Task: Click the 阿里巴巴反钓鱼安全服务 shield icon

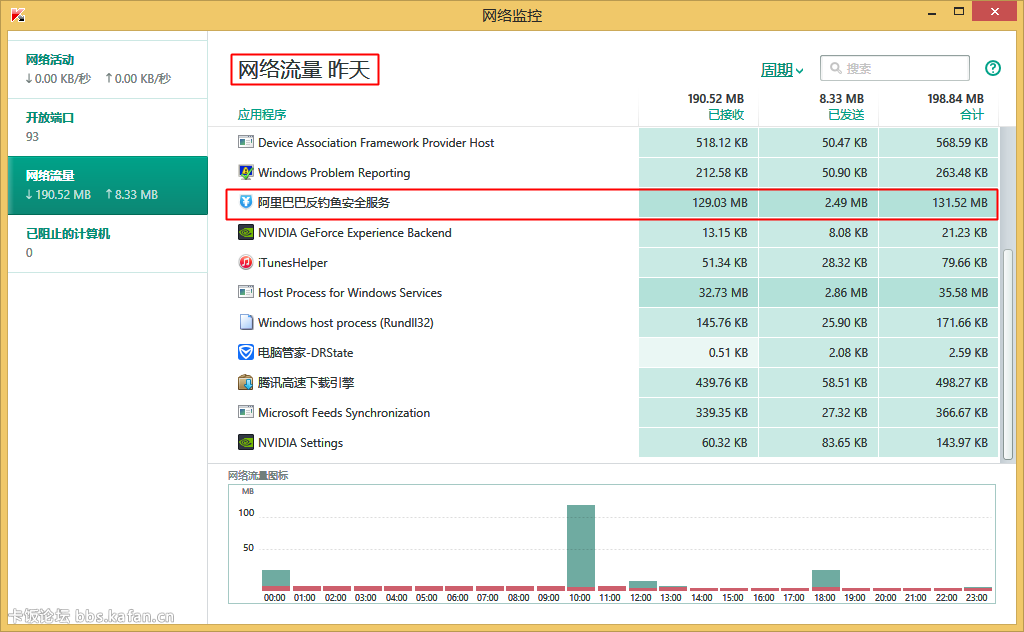Action: [x=246, y=202]
